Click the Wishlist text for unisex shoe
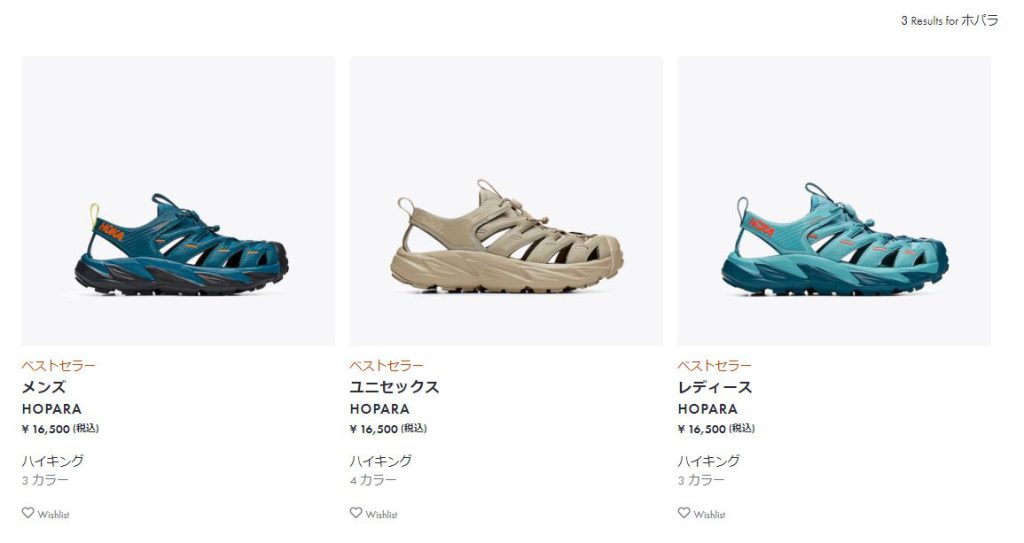1024x543 pixels. (x=381, y=514)
